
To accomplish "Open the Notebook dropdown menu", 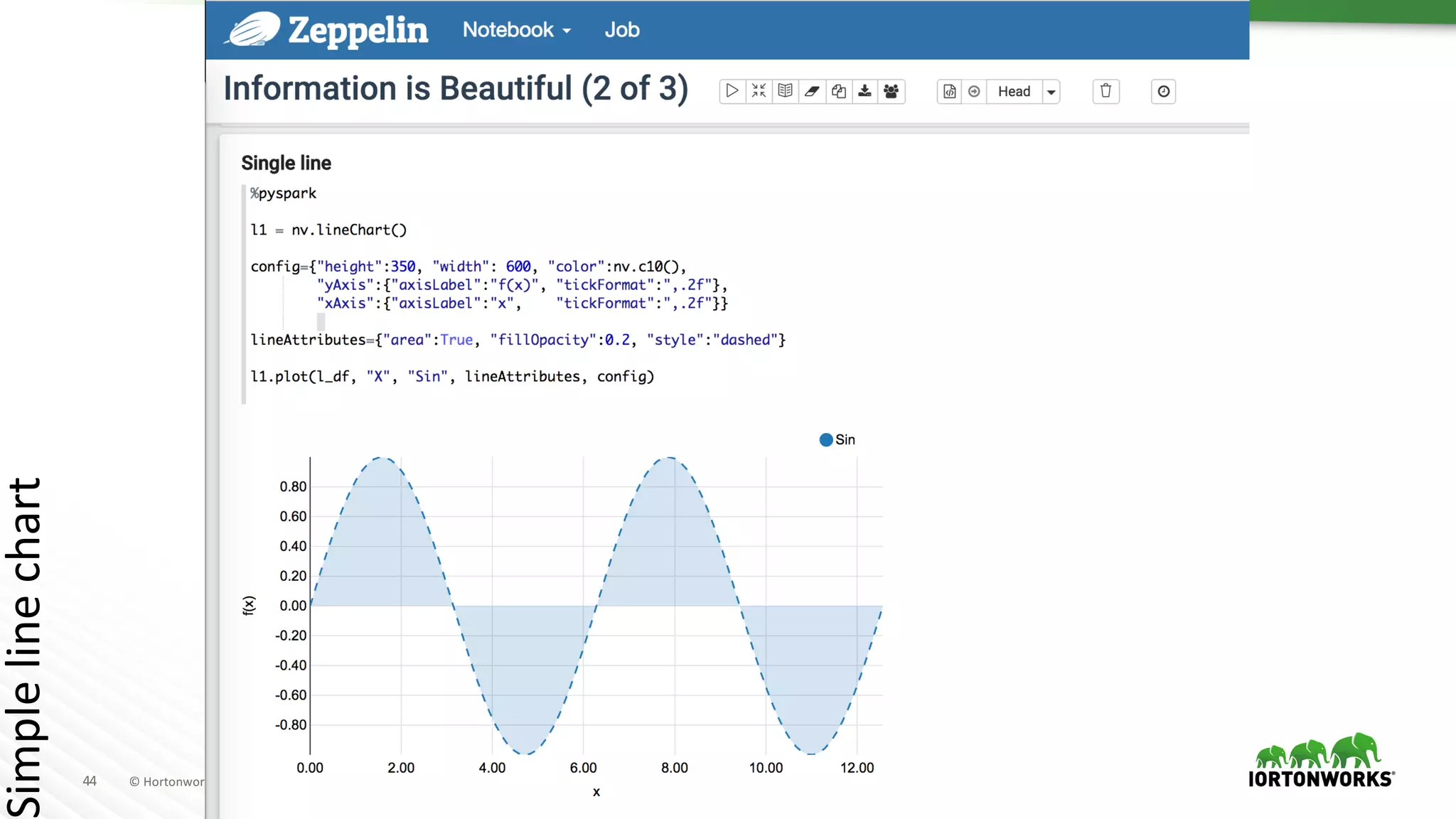I will (516, 30).
